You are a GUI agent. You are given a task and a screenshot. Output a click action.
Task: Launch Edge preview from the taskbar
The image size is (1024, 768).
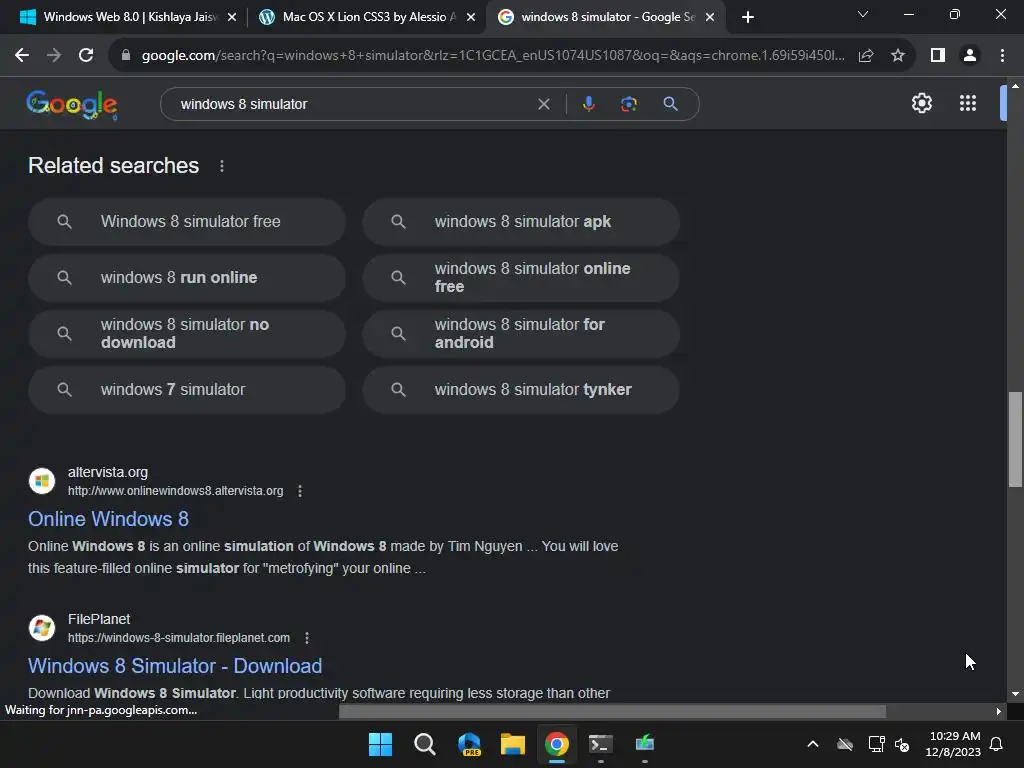469,744
